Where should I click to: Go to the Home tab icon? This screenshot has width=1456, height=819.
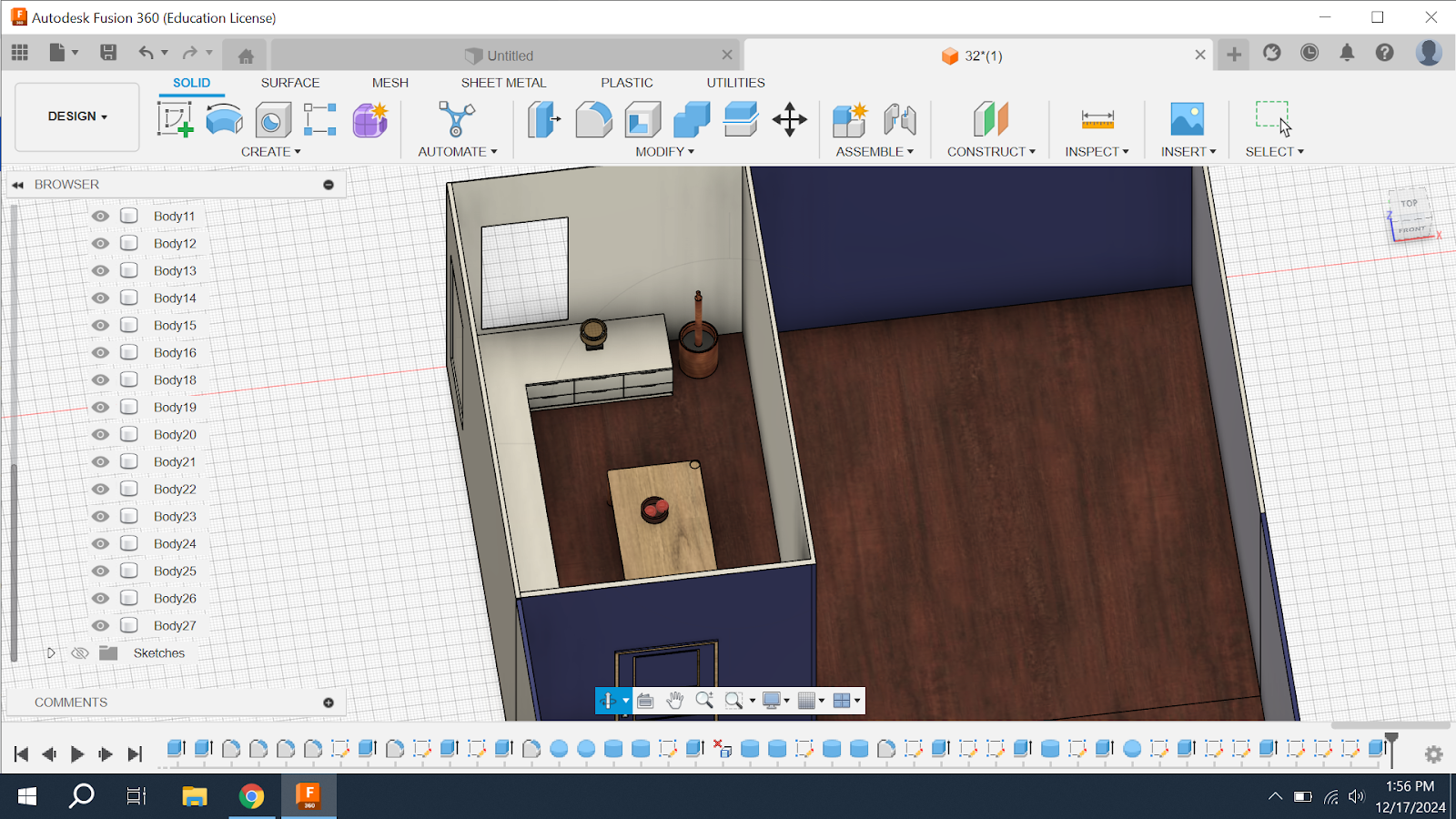point(246,56)
